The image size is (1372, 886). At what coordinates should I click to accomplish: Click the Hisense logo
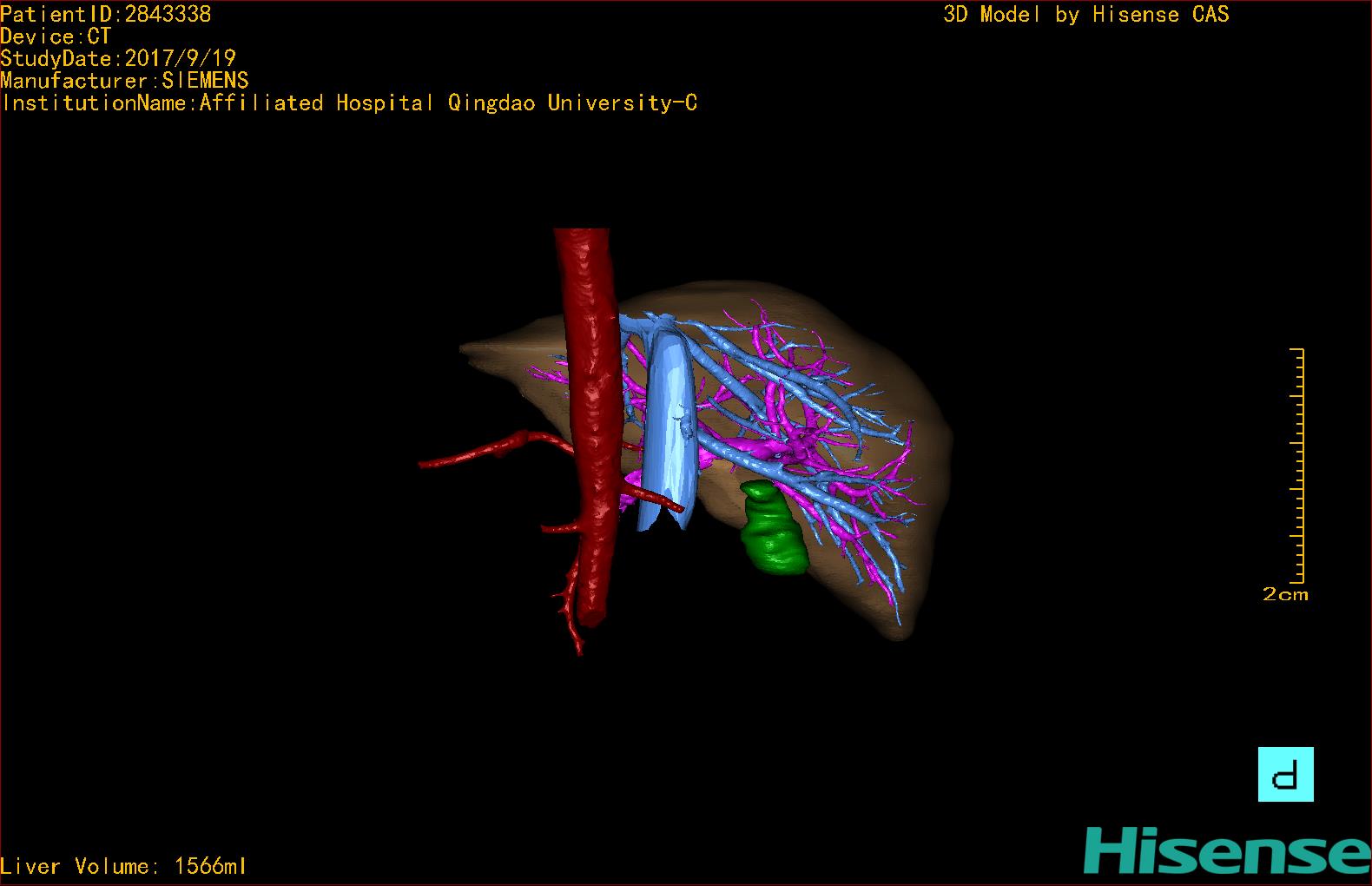click(x=1227, y=851)
